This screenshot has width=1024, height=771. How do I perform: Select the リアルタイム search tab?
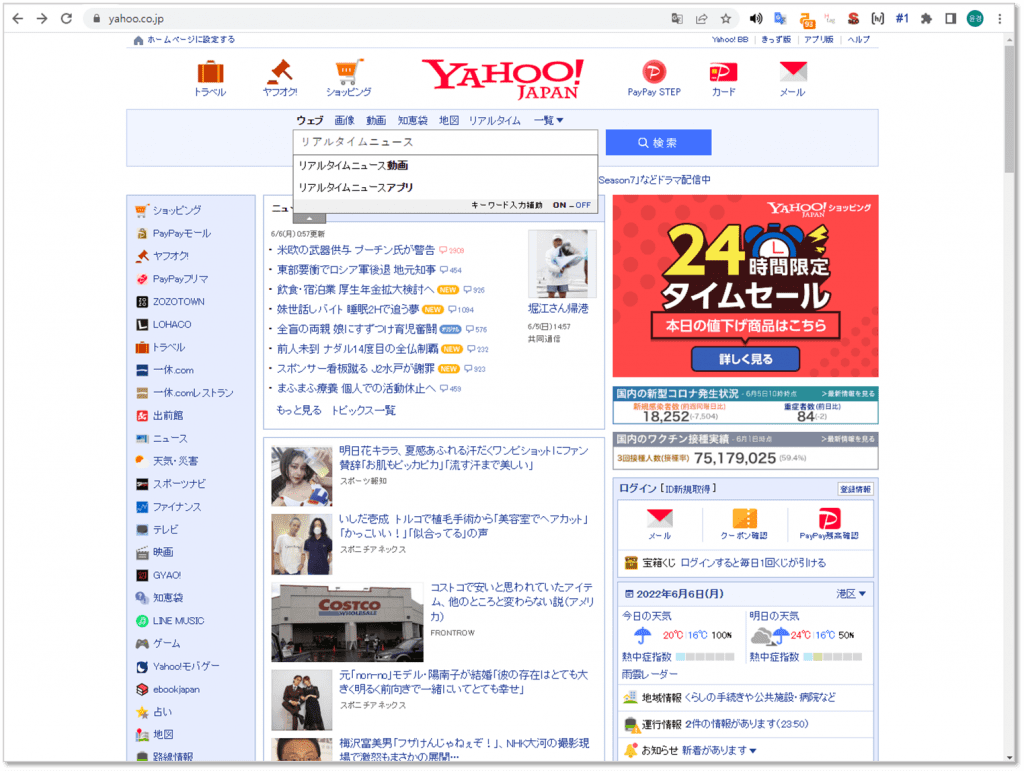[x=494, y=120]
